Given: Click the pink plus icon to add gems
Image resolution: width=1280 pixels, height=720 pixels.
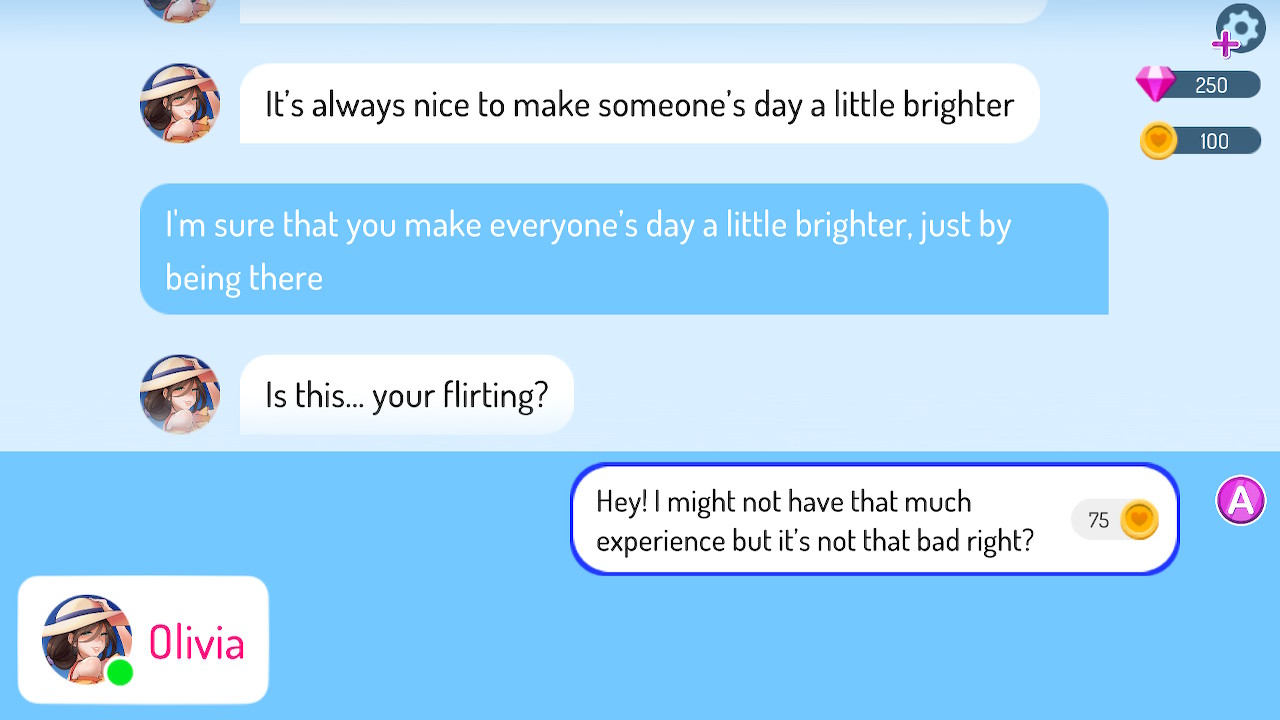Looking at the screenshot, I should [x=1225, y=45].
